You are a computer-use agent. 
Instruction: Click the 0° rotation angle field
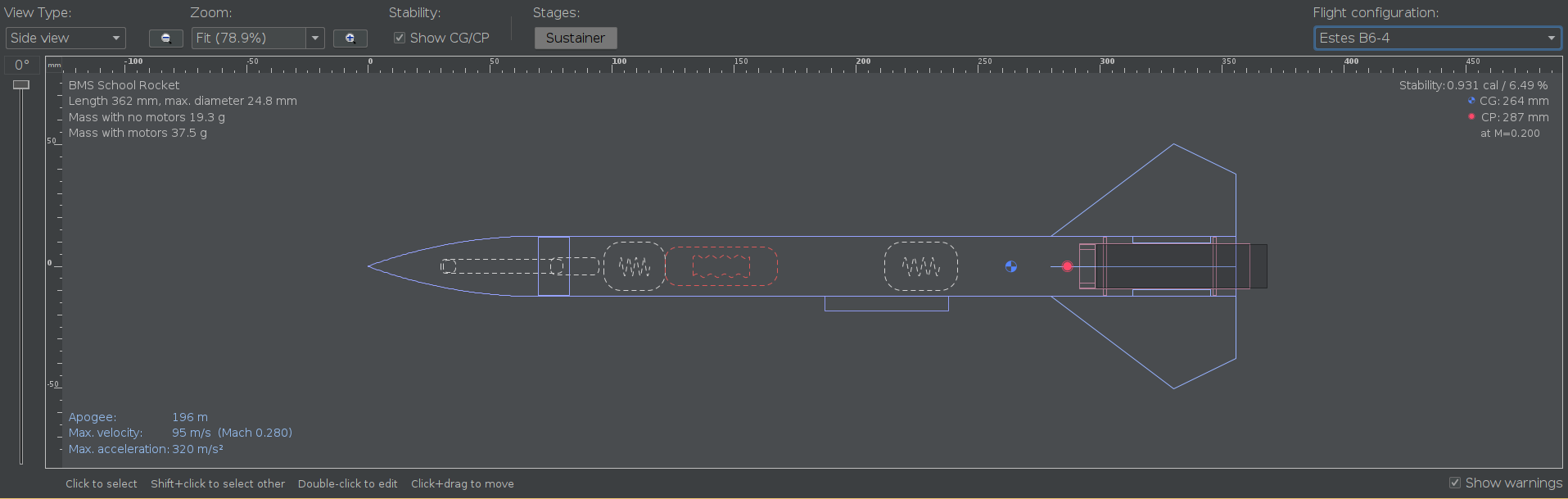click(x=22, y=65)
